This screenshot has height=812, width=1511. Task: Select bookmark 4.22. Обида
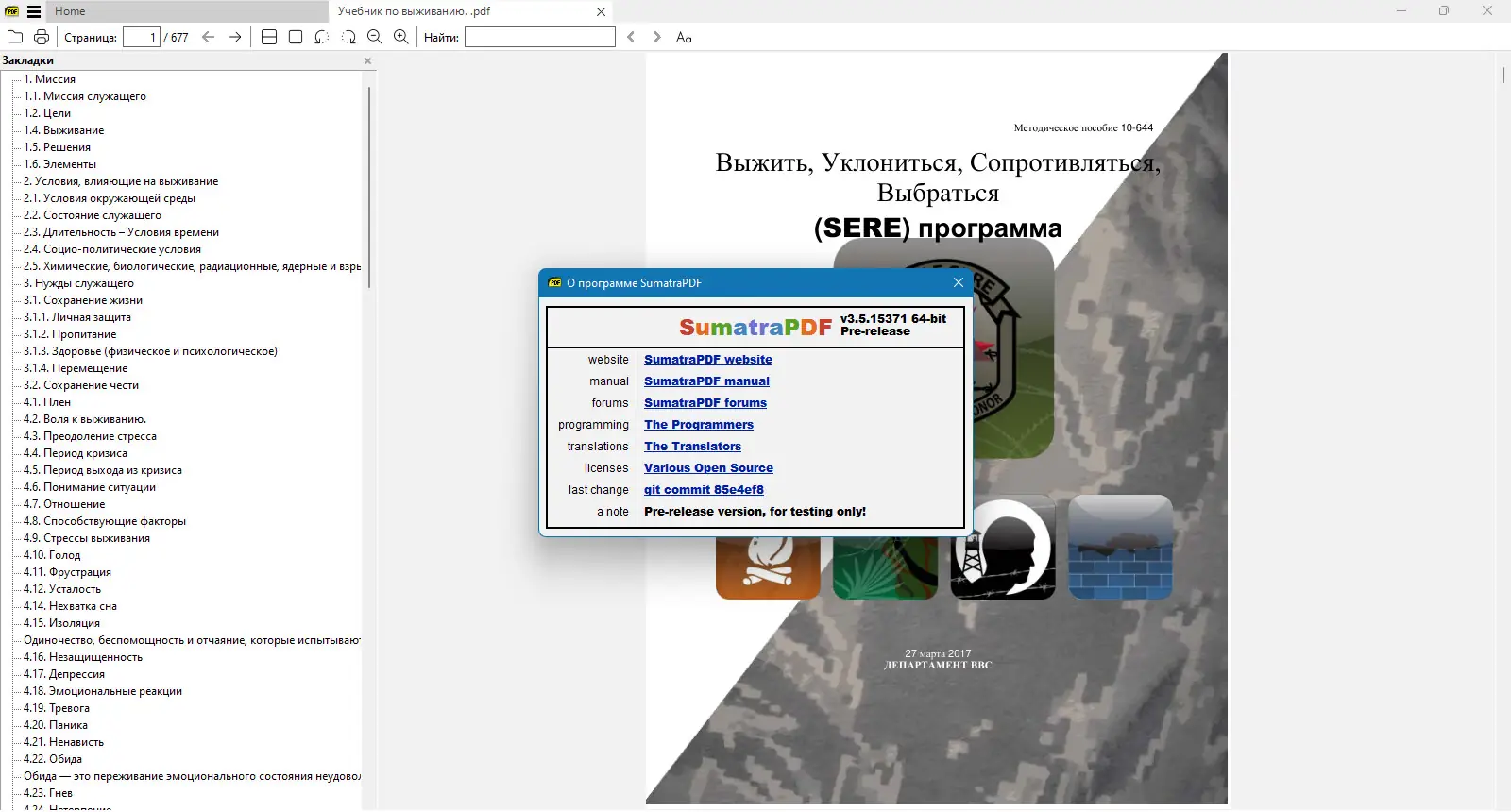[53, 759]
